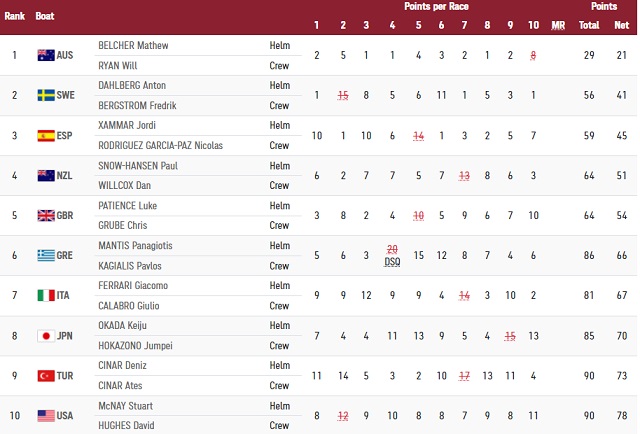Click the Great Britain flag icon
Viewport: 640px width, 434px height.
coord(46,215)
